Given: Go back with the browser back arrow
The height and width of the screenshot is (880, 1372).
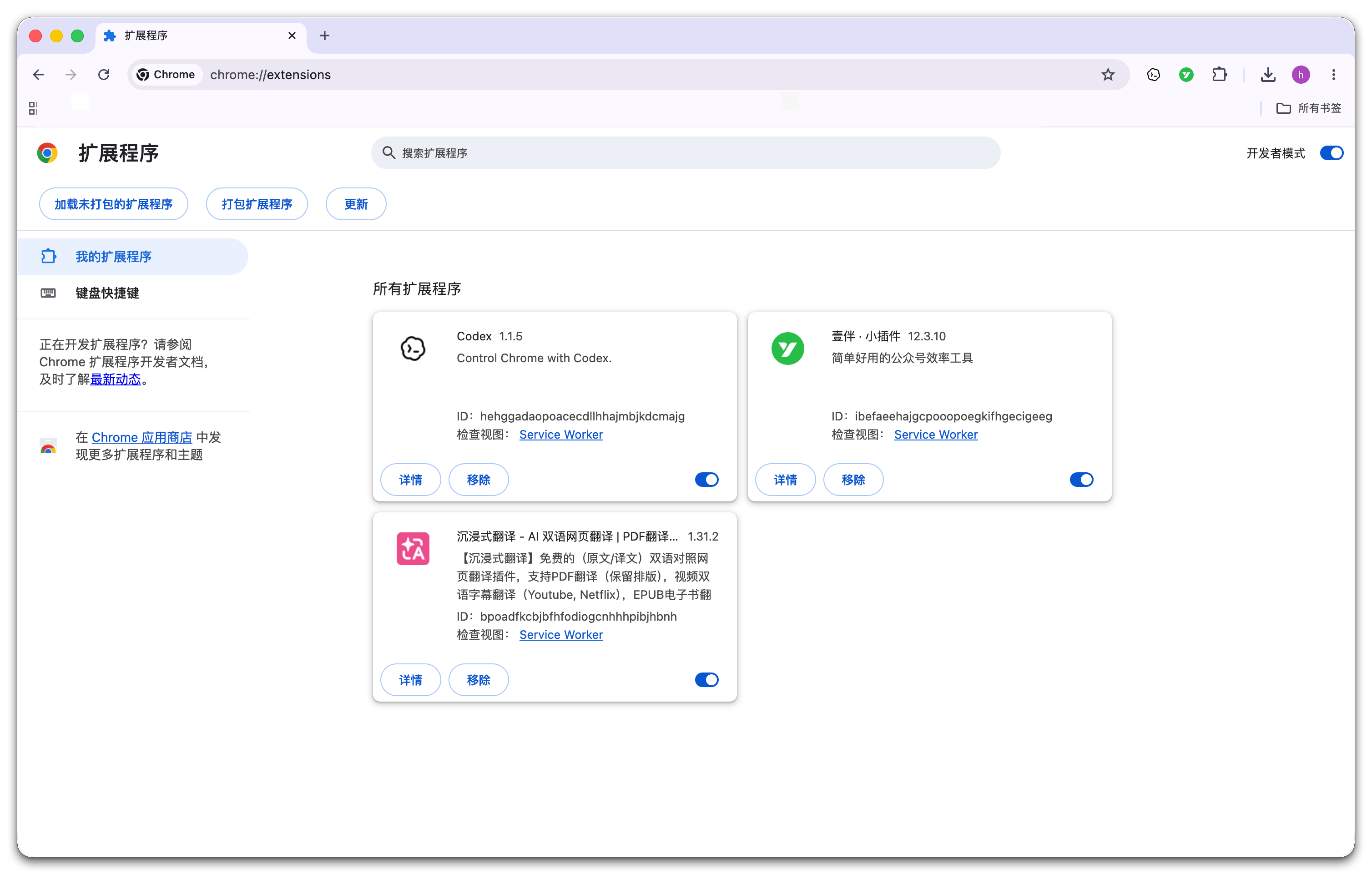Looking at the screenshot, I should (x=38, y=75).
